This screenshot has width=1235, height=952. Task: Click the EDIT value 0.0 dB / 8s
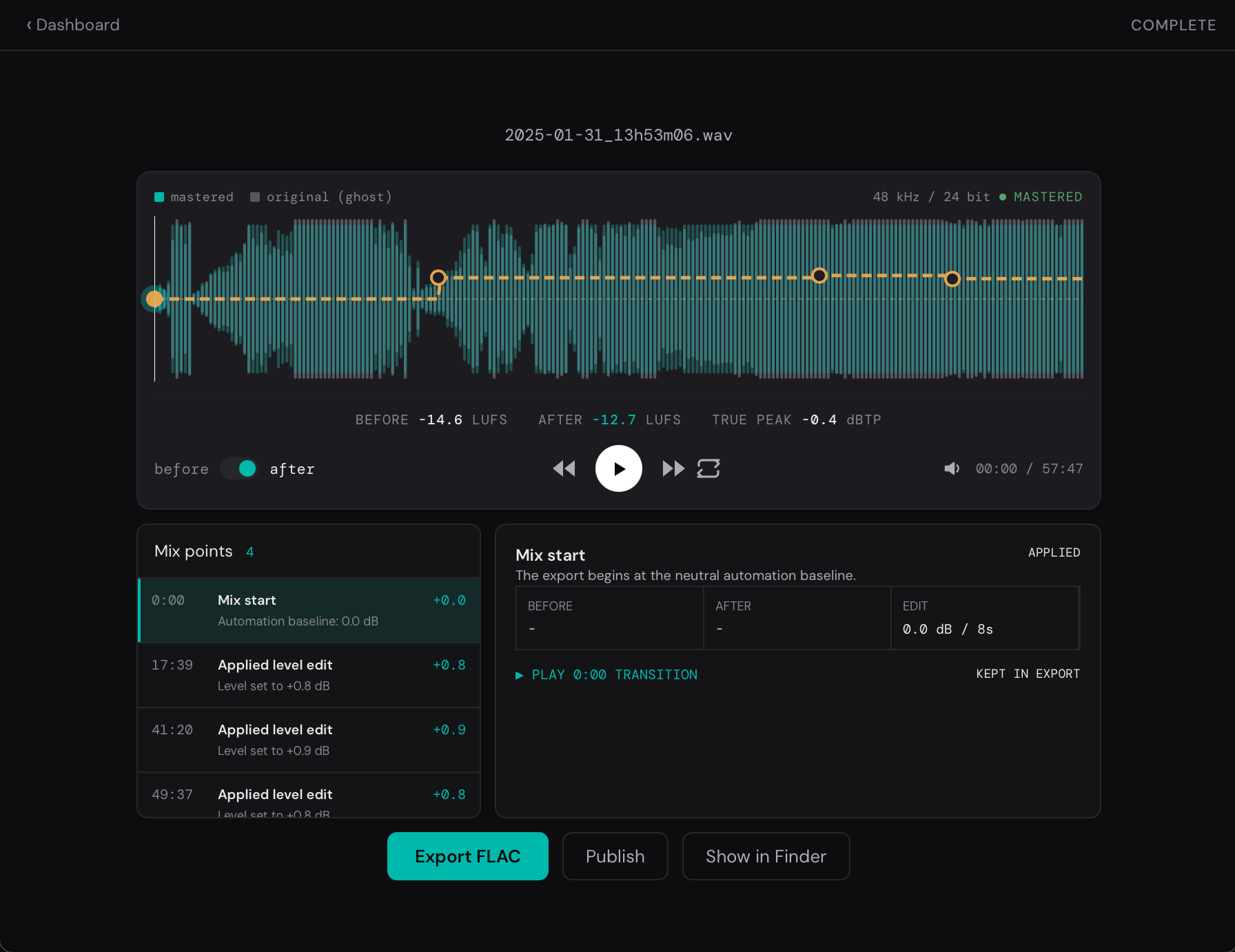[x=948, y=629]
